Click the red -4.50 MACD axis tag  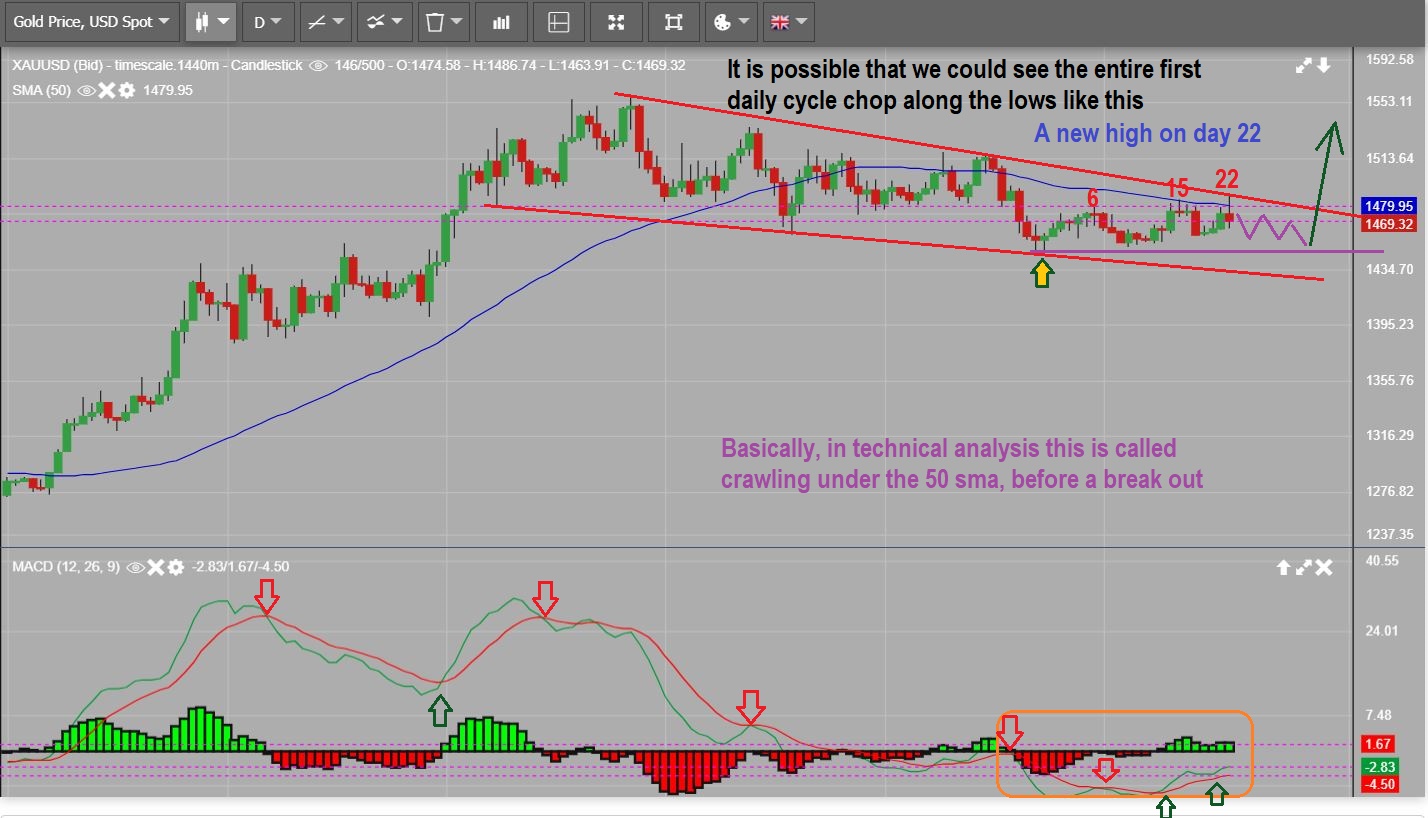tap(1379, 784)
